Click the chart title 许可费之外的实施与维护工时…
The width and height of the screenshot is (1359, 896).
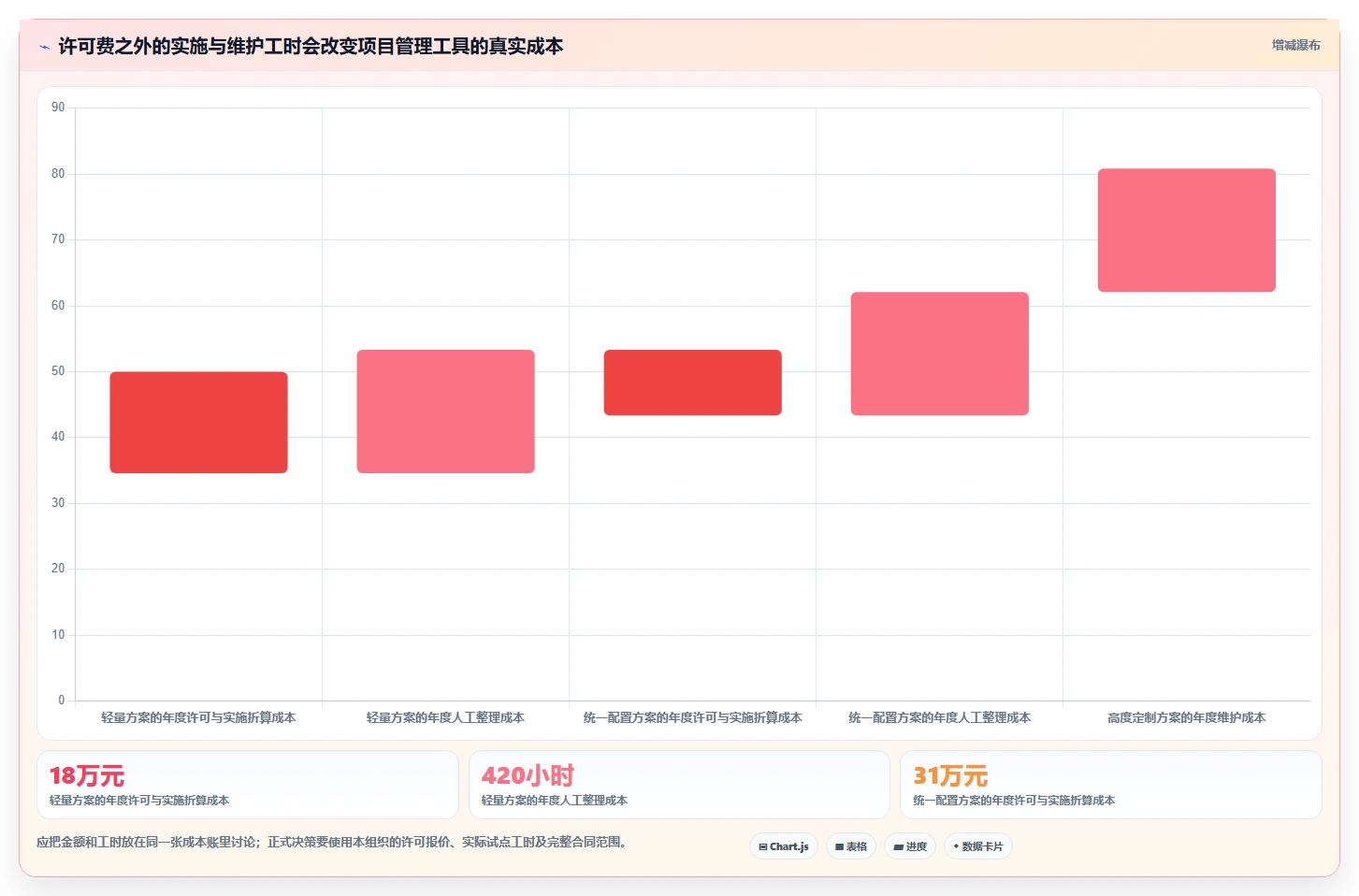(x=311, y=46)
